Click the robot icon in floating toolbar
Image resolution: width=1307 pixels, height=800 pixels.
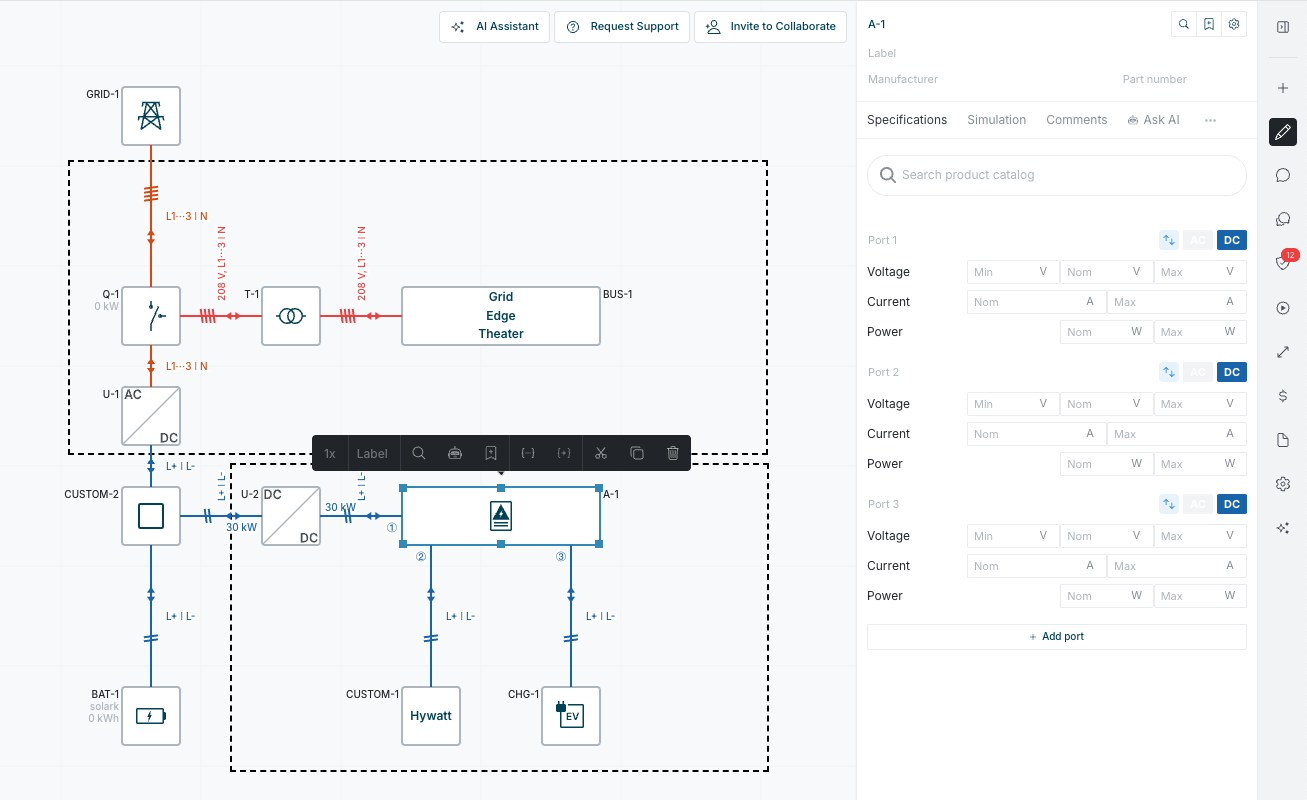pos(455,453)
